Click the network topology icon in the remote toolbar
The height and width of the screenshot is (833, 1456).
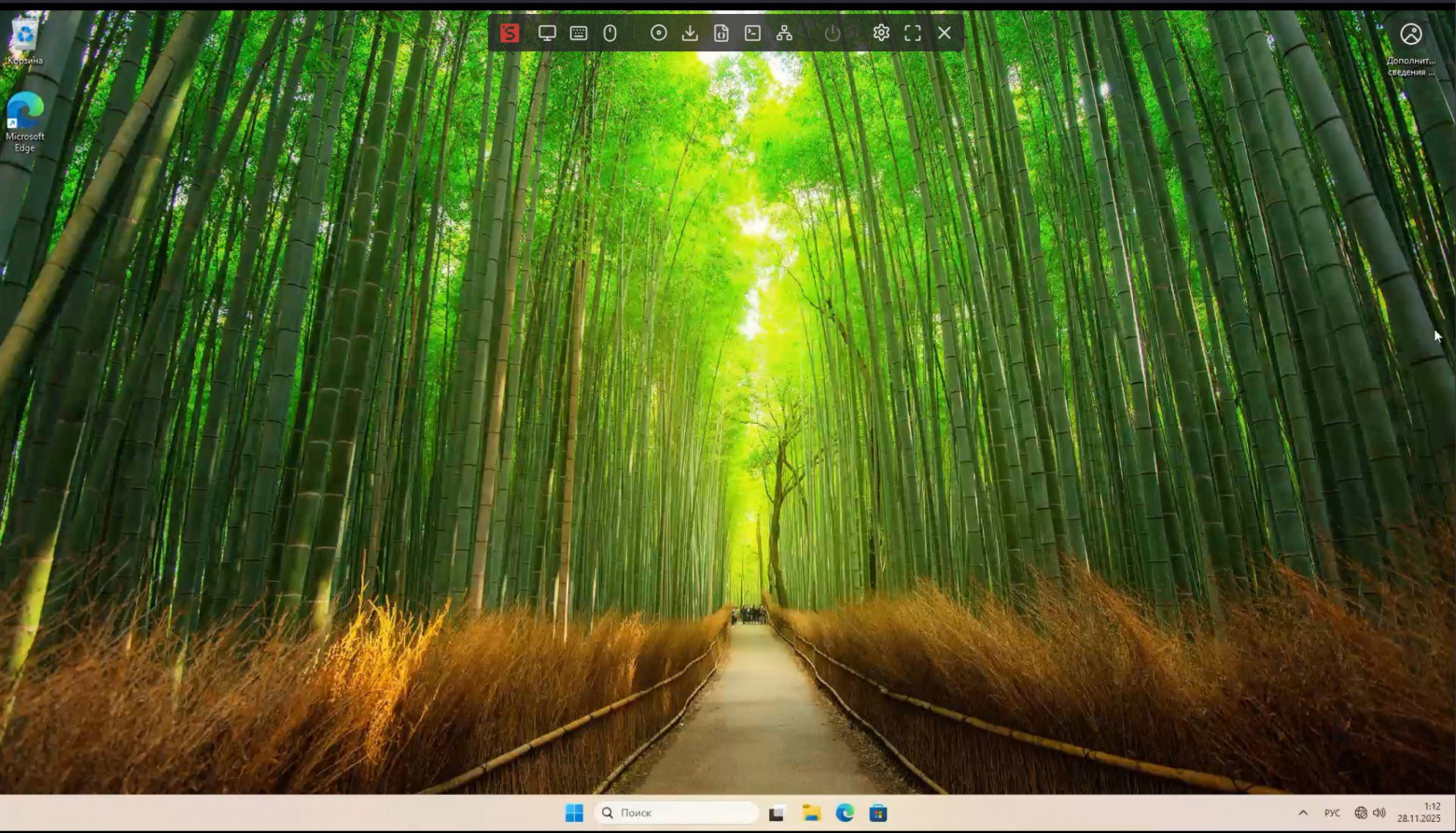coord(785,34)
